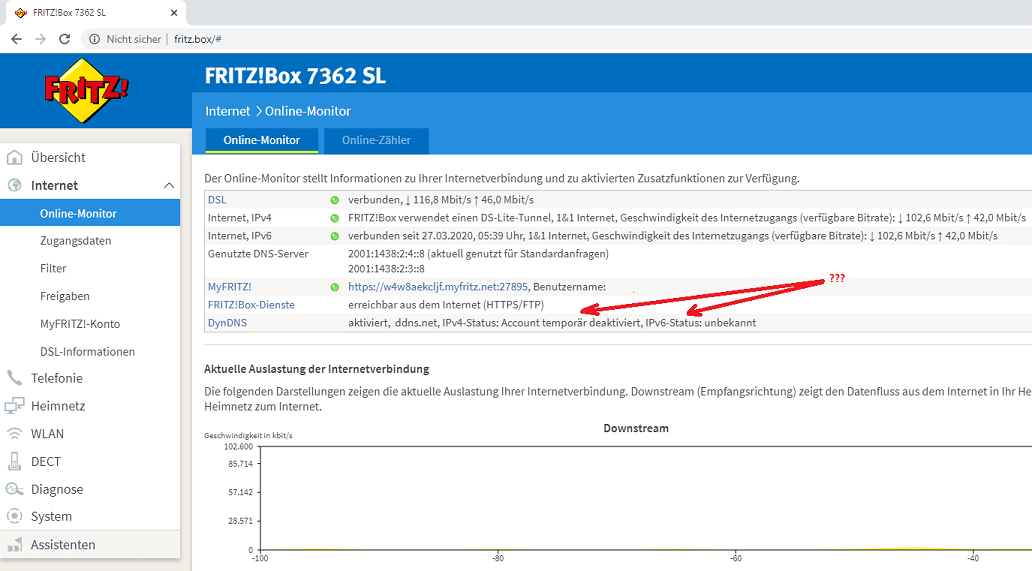The height and width of the screenshot is (571, 1032).
Task: Click the FRITZ!Box-Dienste link
Action: [x=251, y=305]
